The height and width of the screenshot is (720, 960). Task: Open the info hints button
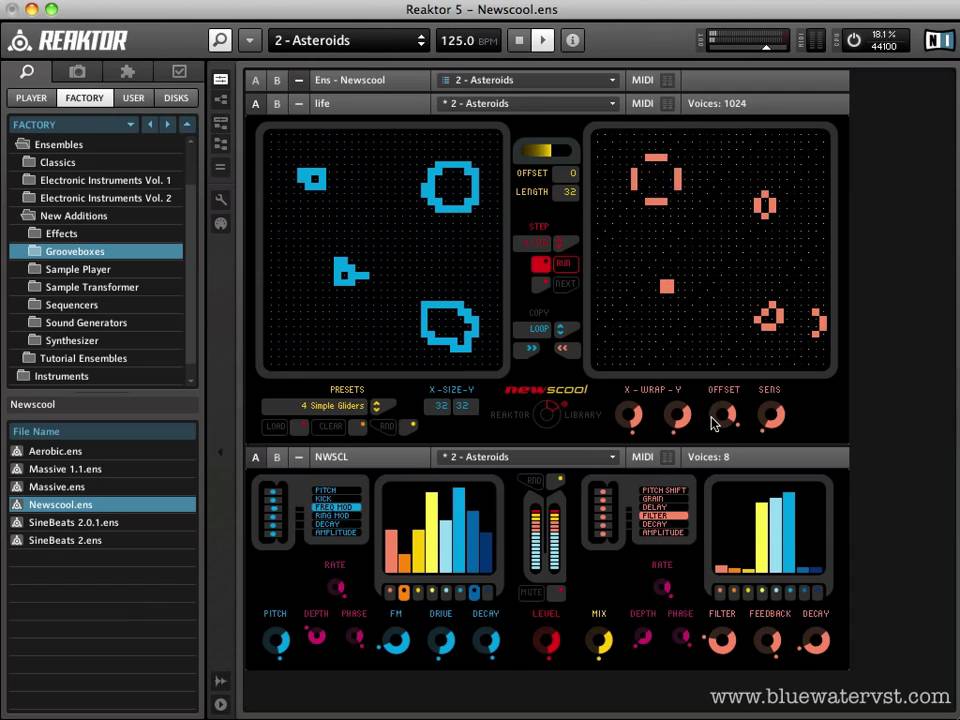(x=572, y=40)
